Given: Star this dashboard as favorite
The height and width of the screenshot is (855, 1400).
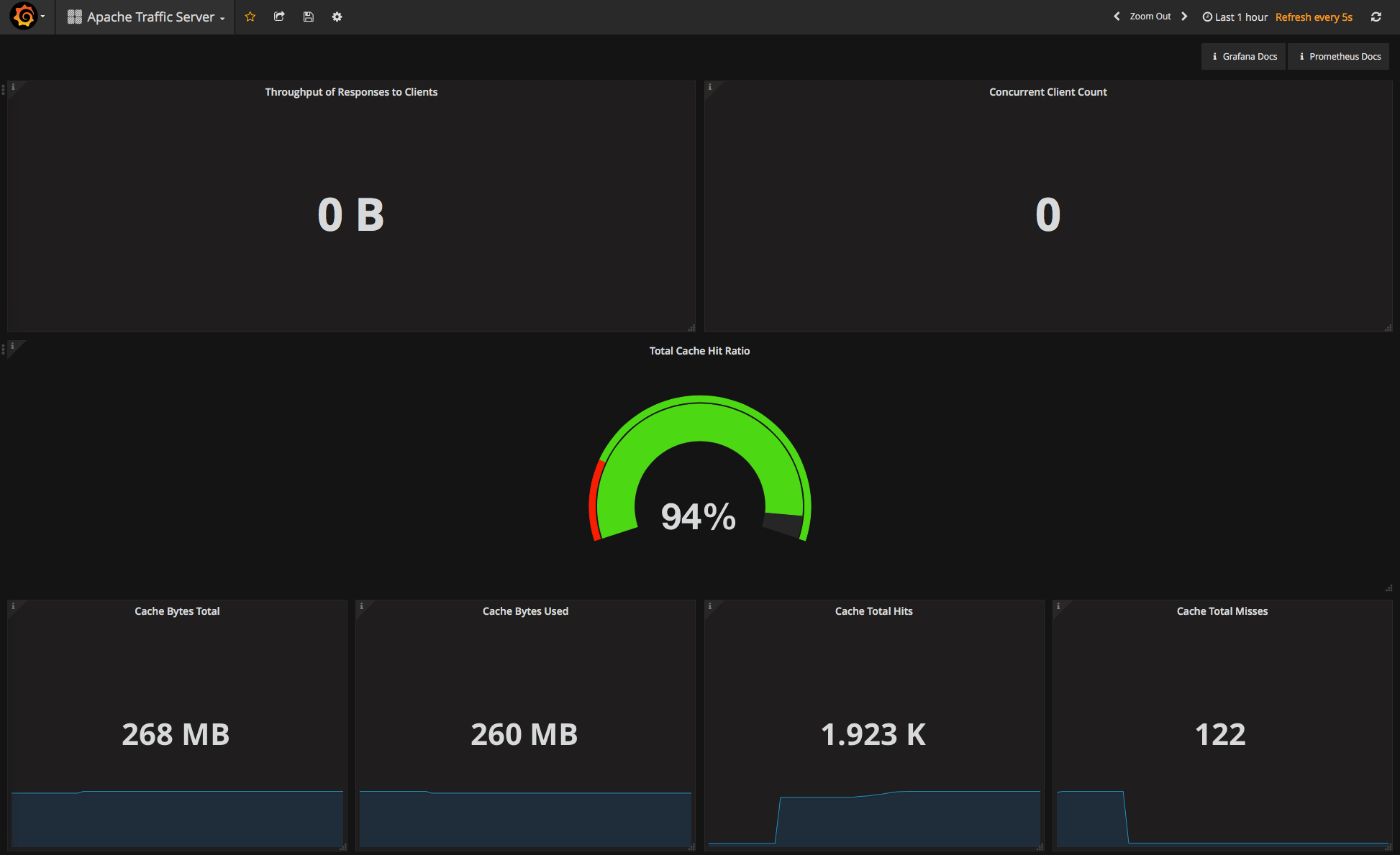Looking at the screenshot, I should click(x=250, y=17).
